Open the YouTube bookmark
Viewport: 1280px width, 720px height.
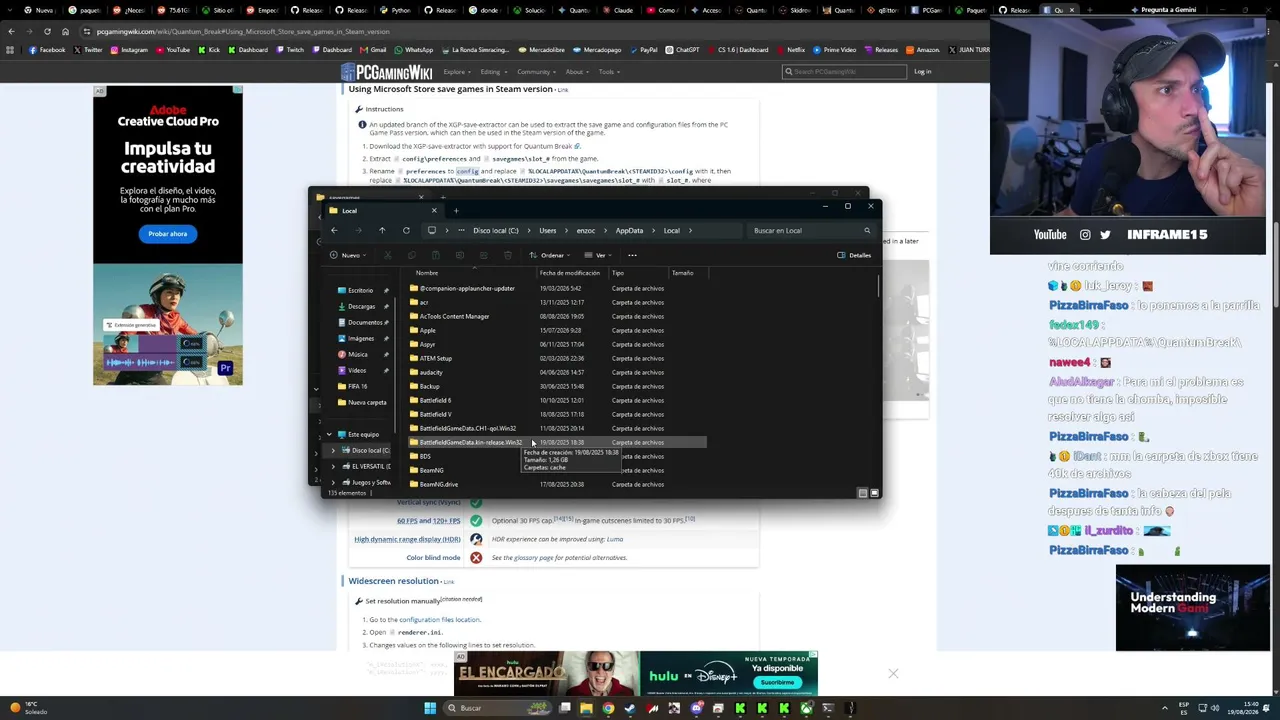(172, 50)
